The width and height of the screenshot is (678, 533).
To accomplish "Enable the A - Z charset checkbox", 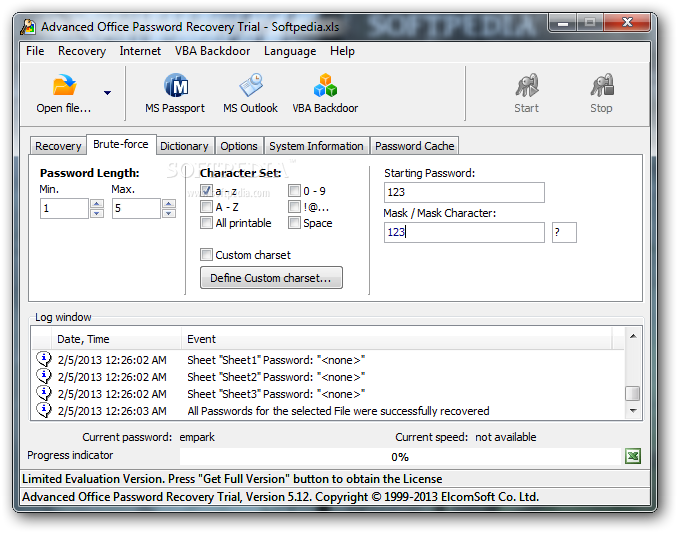I will [207, 207].
